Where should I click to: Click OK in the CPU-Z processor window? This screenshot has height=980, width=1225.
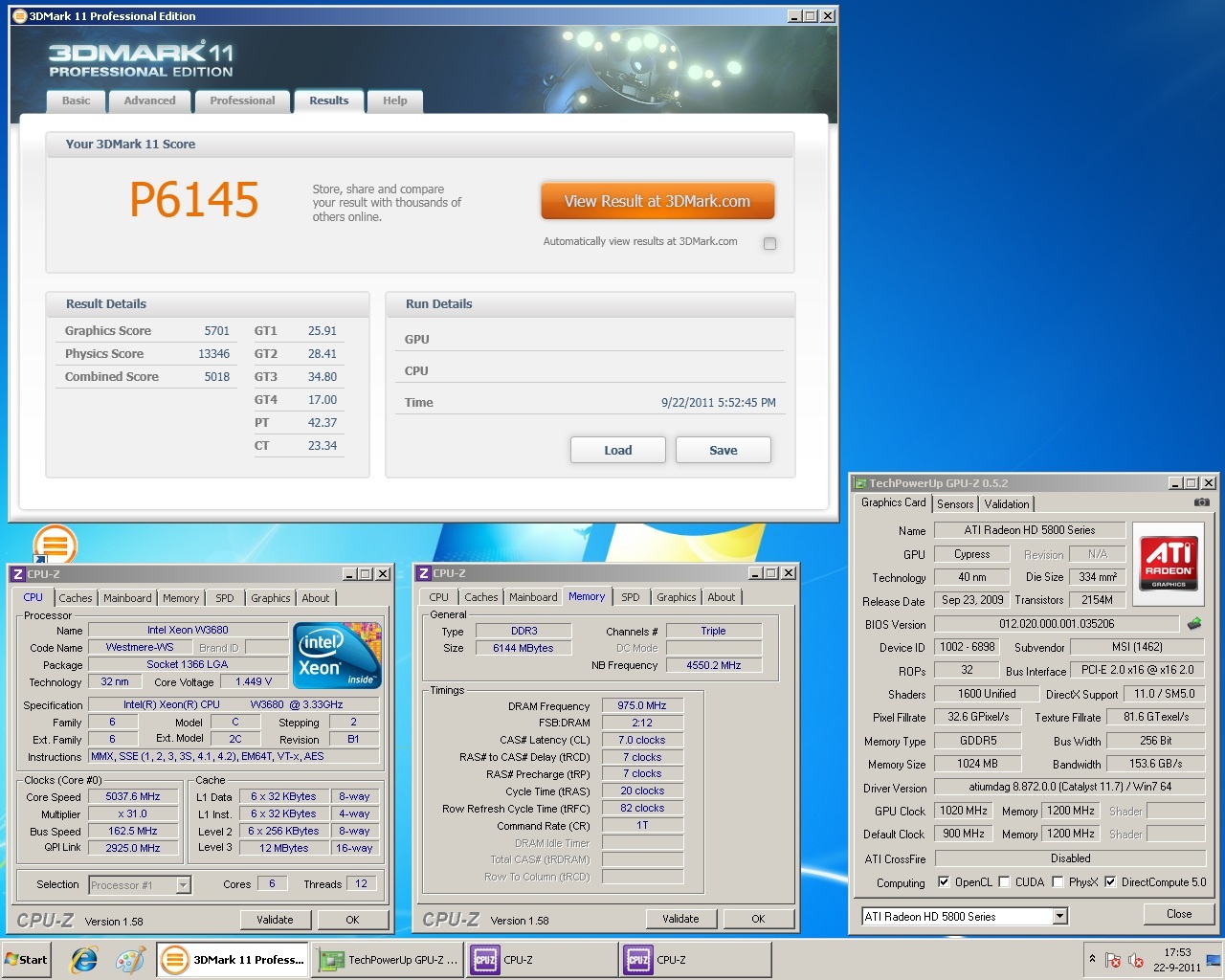[352, 920]
